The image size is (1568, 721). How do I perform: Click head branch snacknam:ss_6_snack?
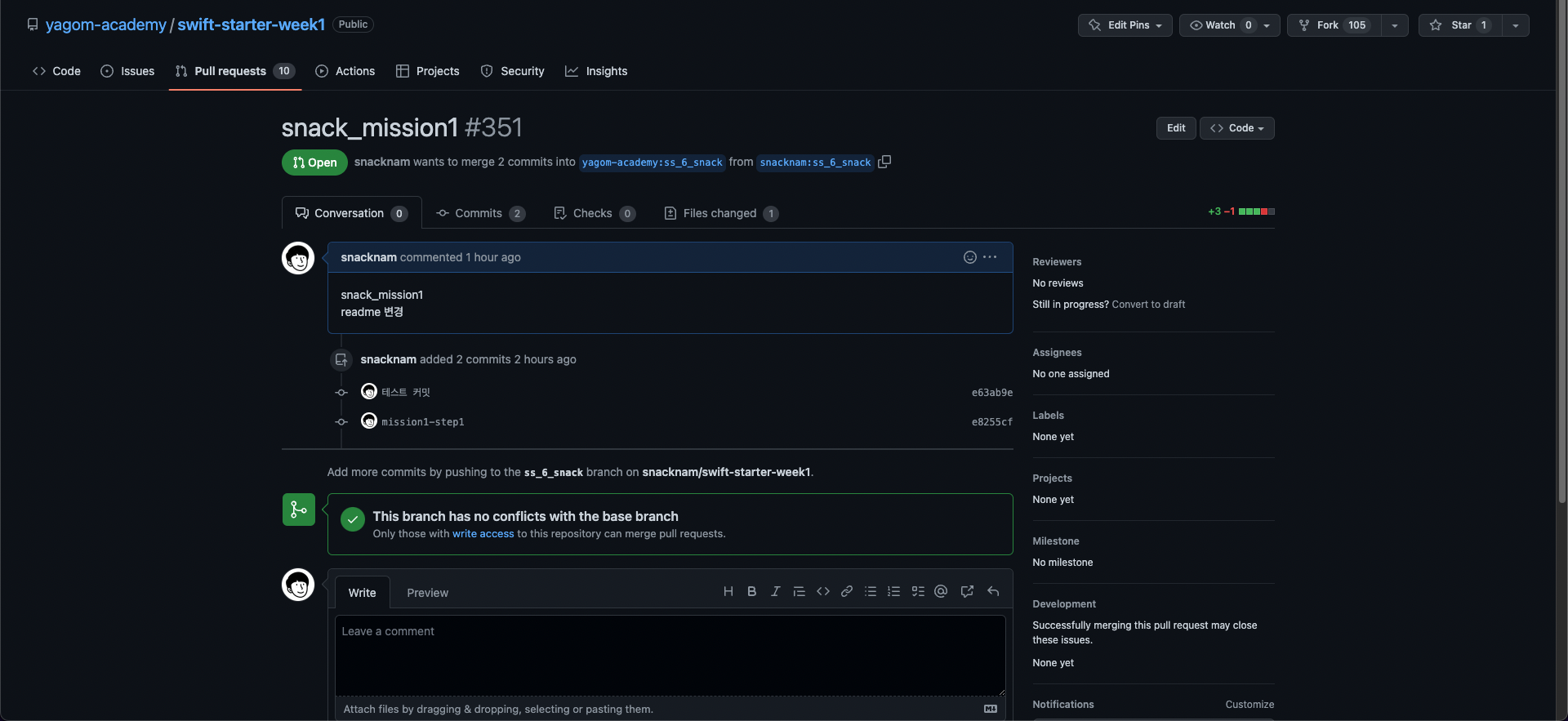coord(815,162)
